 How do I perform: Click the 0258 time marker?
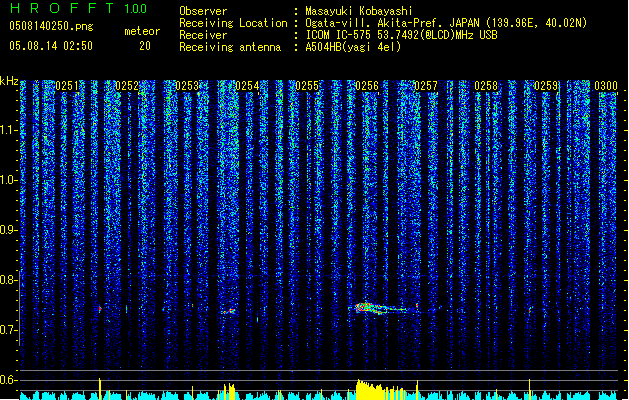(486, 86)
